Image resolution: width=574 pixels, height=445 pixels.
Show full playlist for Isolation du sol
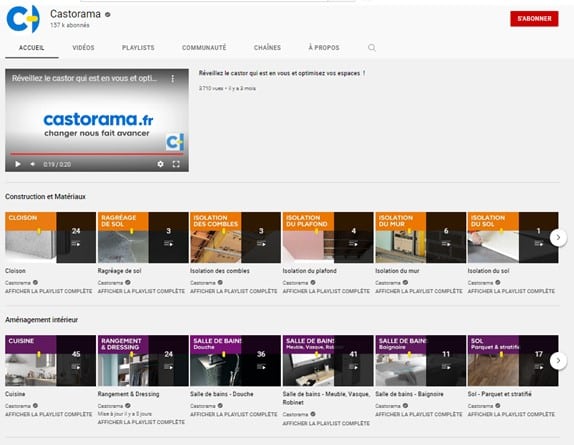click(x=511, y=291)
